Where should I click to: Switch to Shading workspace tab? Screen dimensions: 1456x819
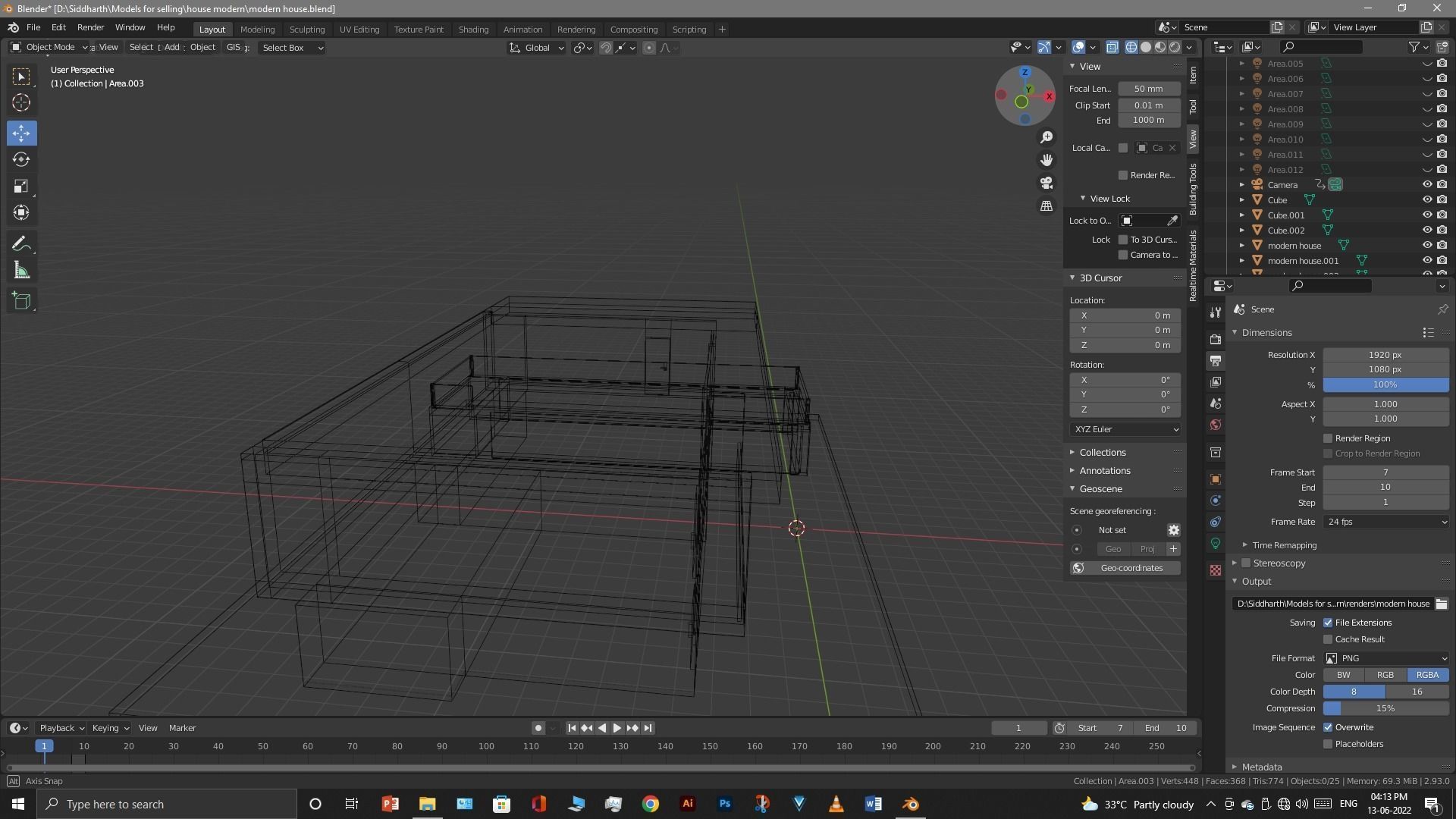[x=473, y=30]
